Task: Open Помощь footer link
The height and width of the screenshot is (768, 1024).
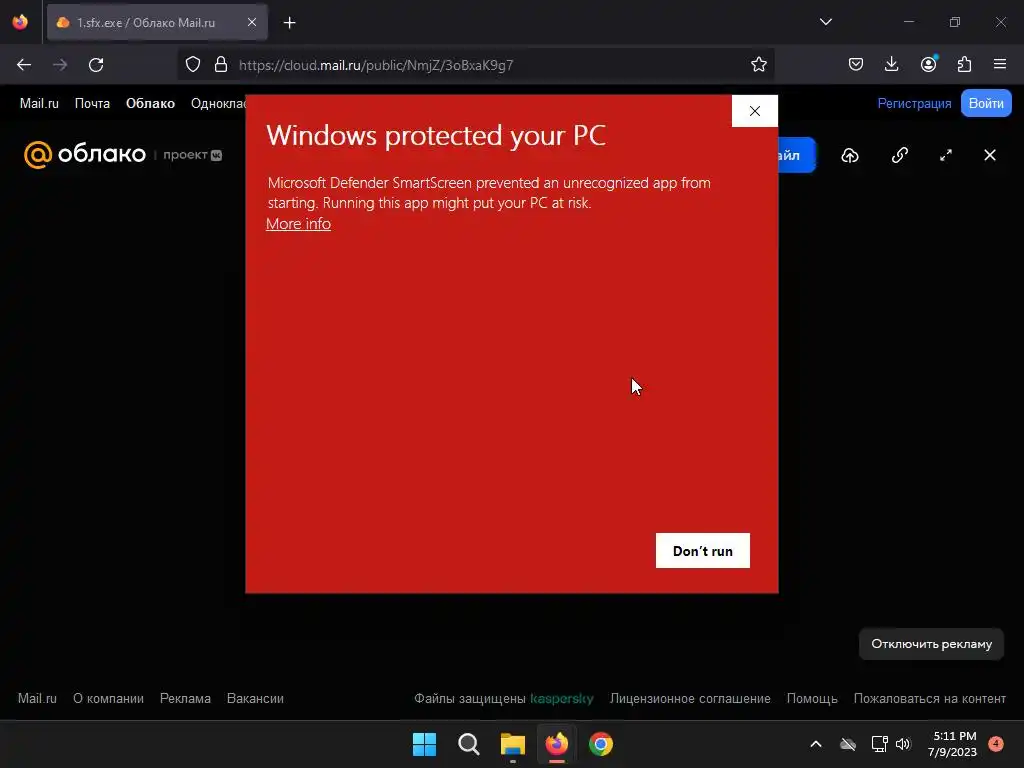Action: pyautogui.click(x=812, y=698)
